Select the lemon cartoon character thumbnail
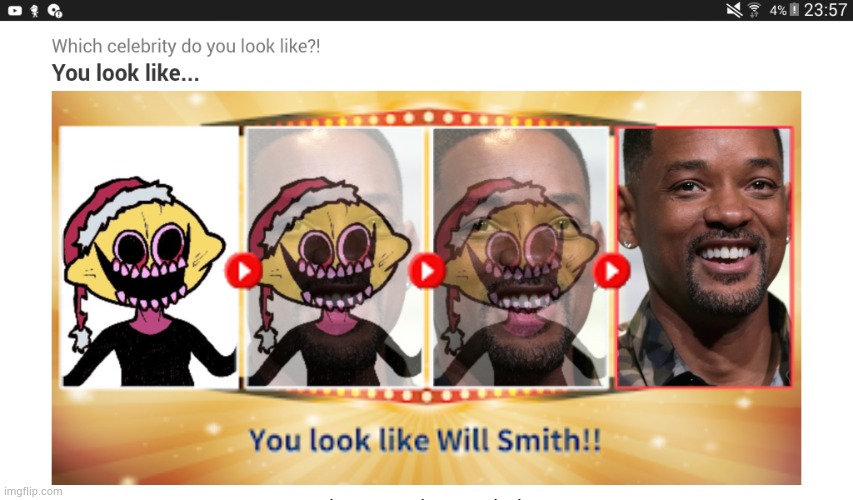The image size is (853, 500). tap(149, 257)
